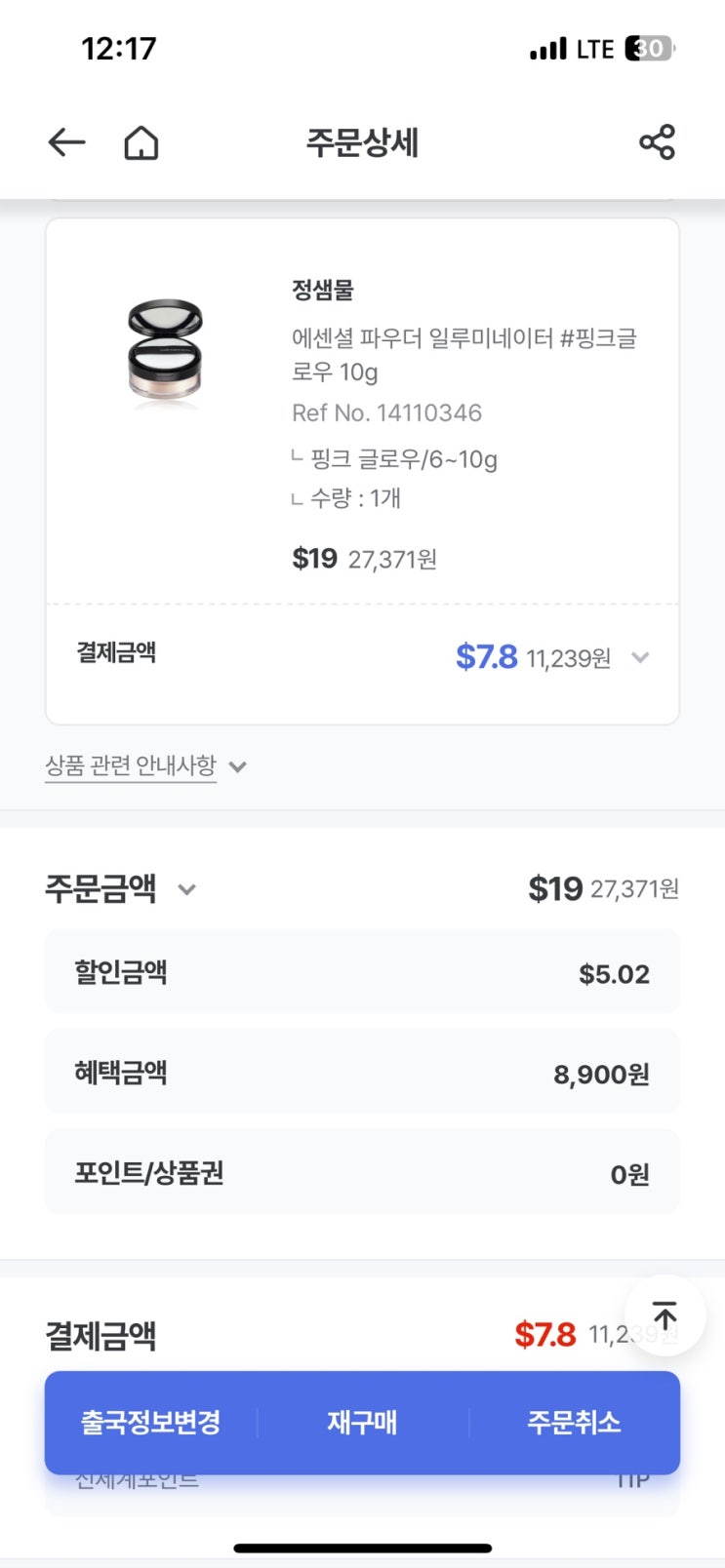
Task: Tap the time display 12:17
Action: point(118,49)
